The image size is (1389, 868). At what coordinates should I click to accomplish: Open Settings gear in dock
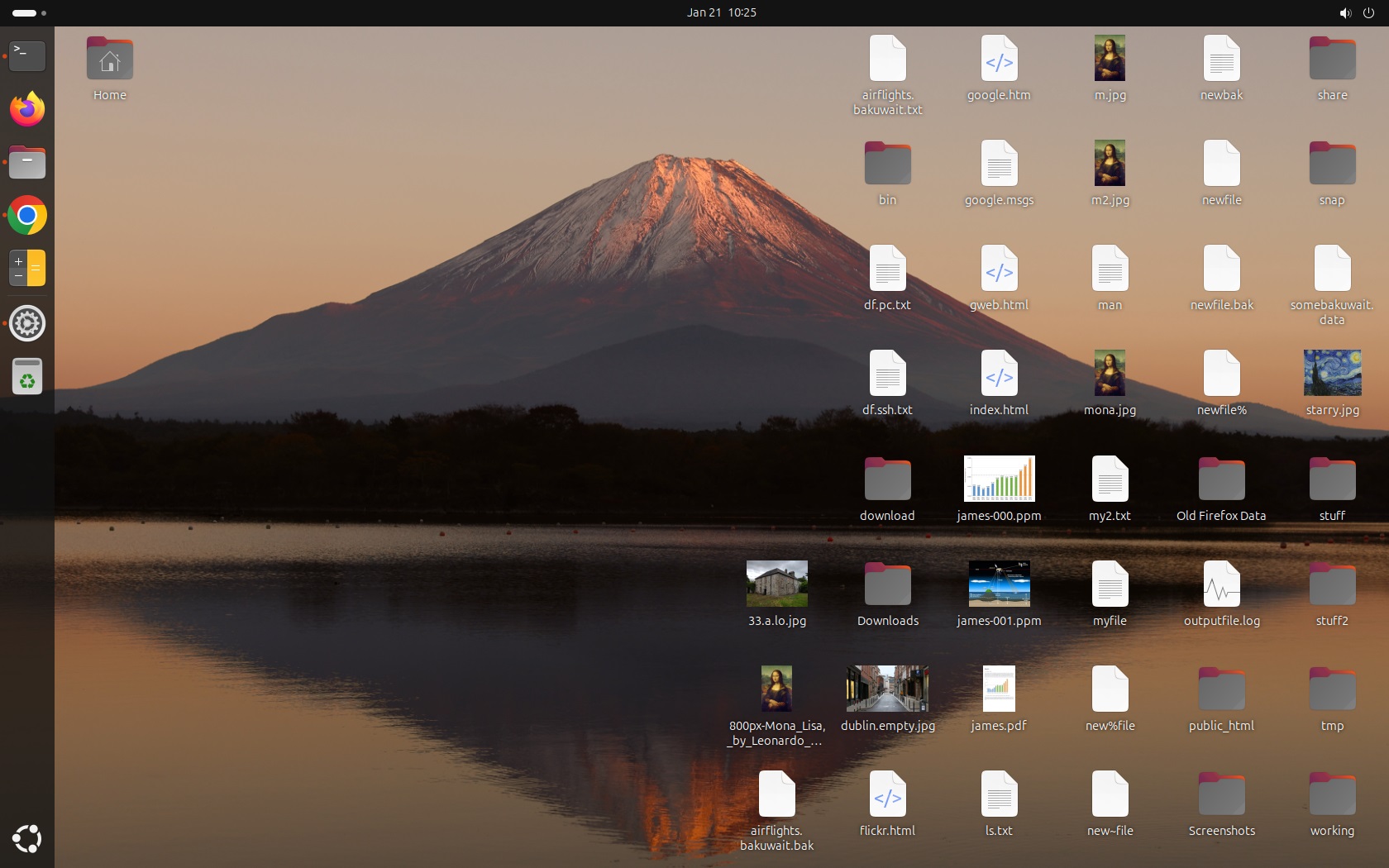click(27, 323)
